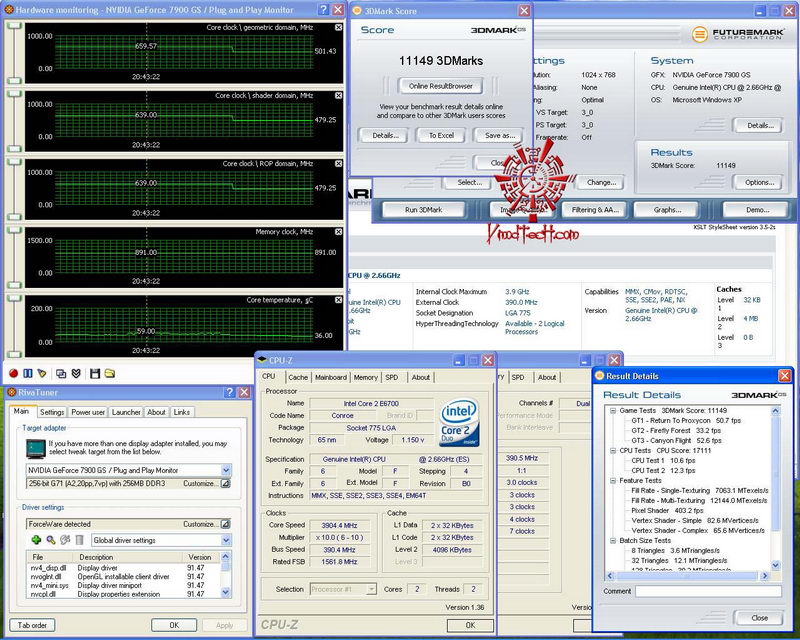This screenshot has width=800, height=640.
Task: Click To Excel in 3DMark Score window
Action: coord(441,136)
